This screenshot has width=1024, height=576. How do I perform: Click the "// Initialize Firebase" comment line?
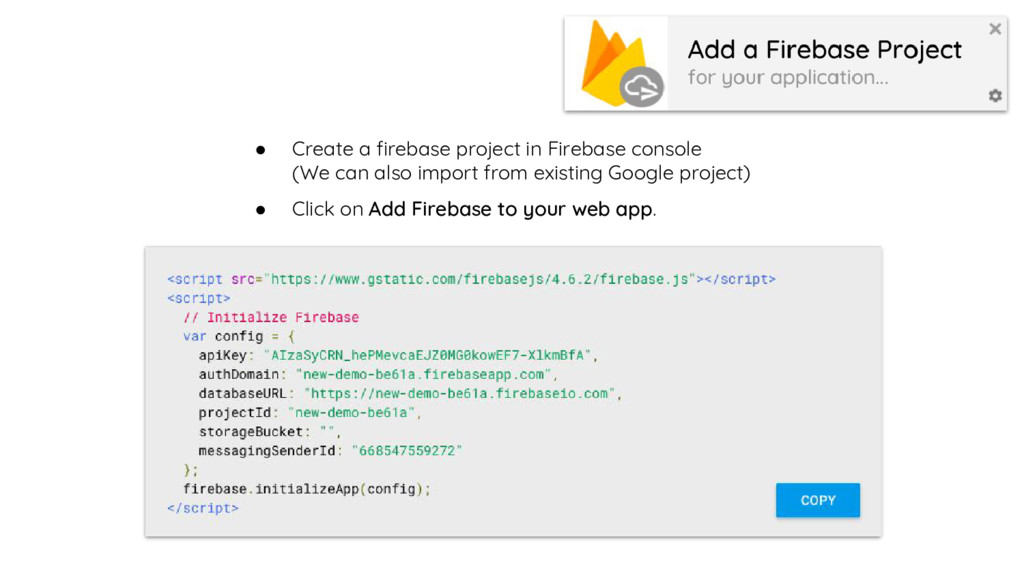(x=270, y=317)
